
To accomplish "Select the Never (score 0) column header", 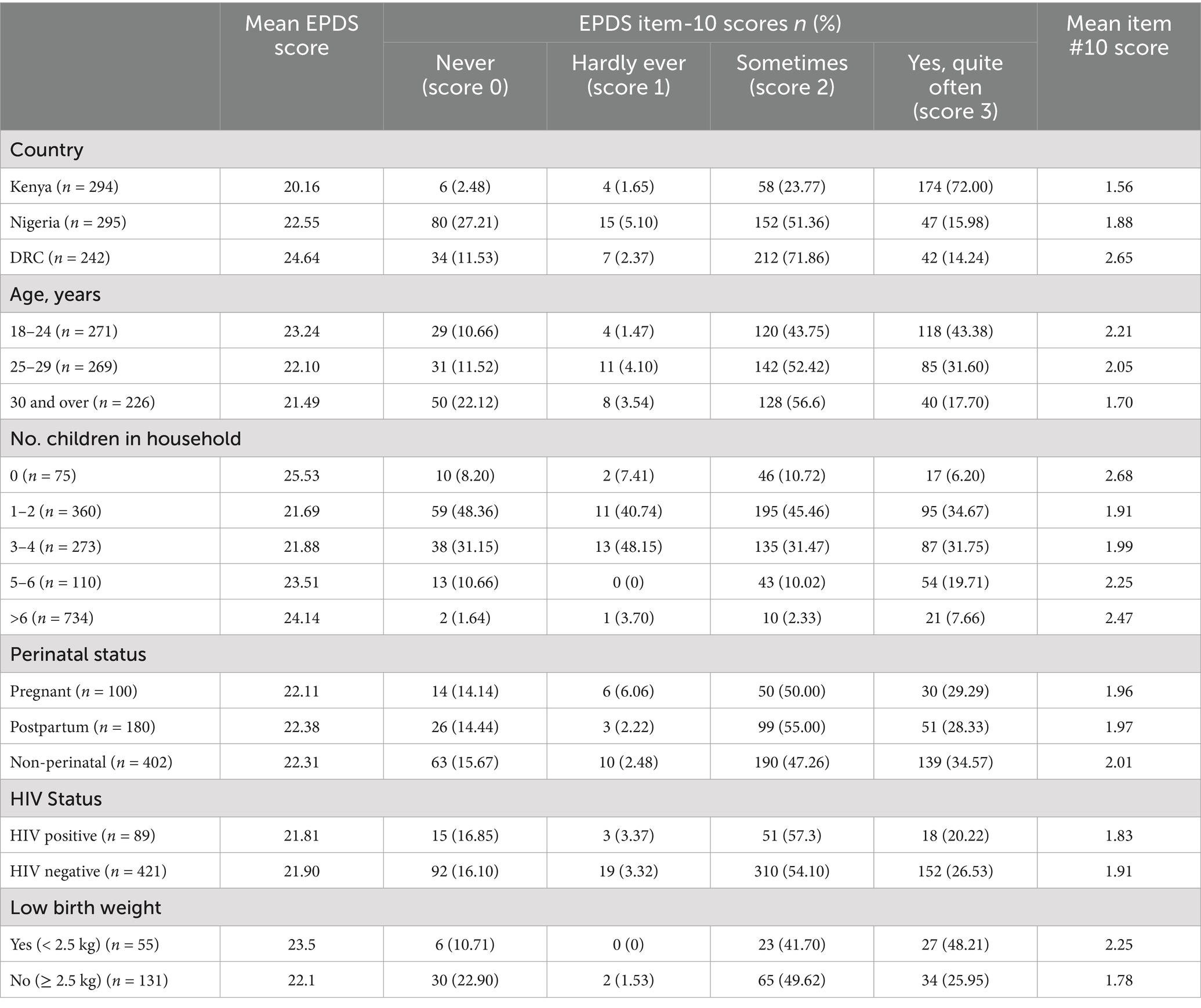I will (465, 75).
